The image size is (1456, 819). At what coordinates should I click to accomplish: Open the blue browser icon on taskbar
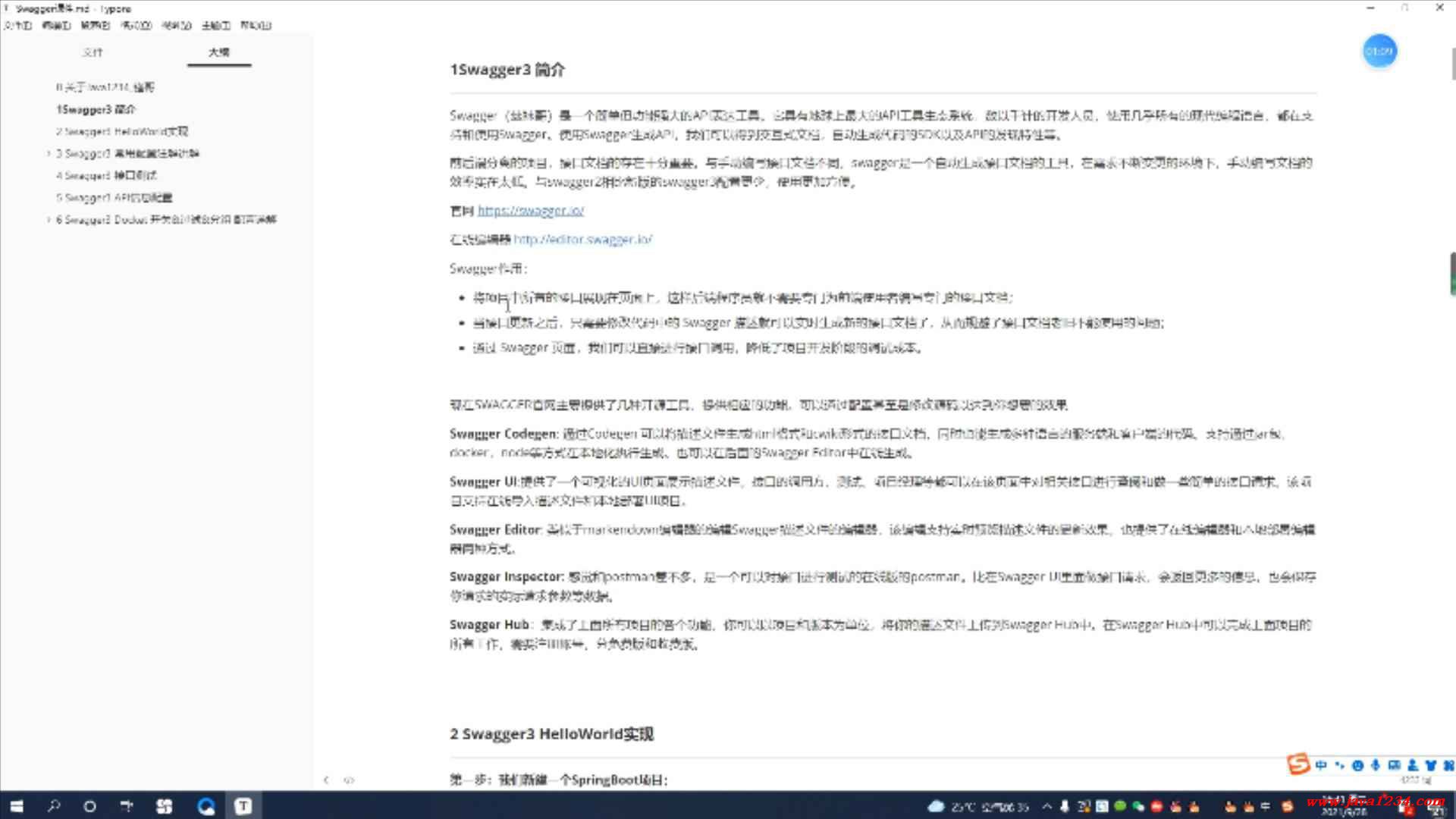pos(206,806)
